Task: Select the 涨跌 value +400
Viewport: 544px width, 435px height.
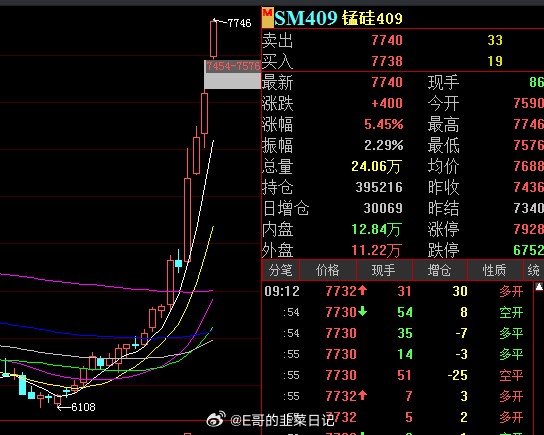Action: (x=386, y=103)
